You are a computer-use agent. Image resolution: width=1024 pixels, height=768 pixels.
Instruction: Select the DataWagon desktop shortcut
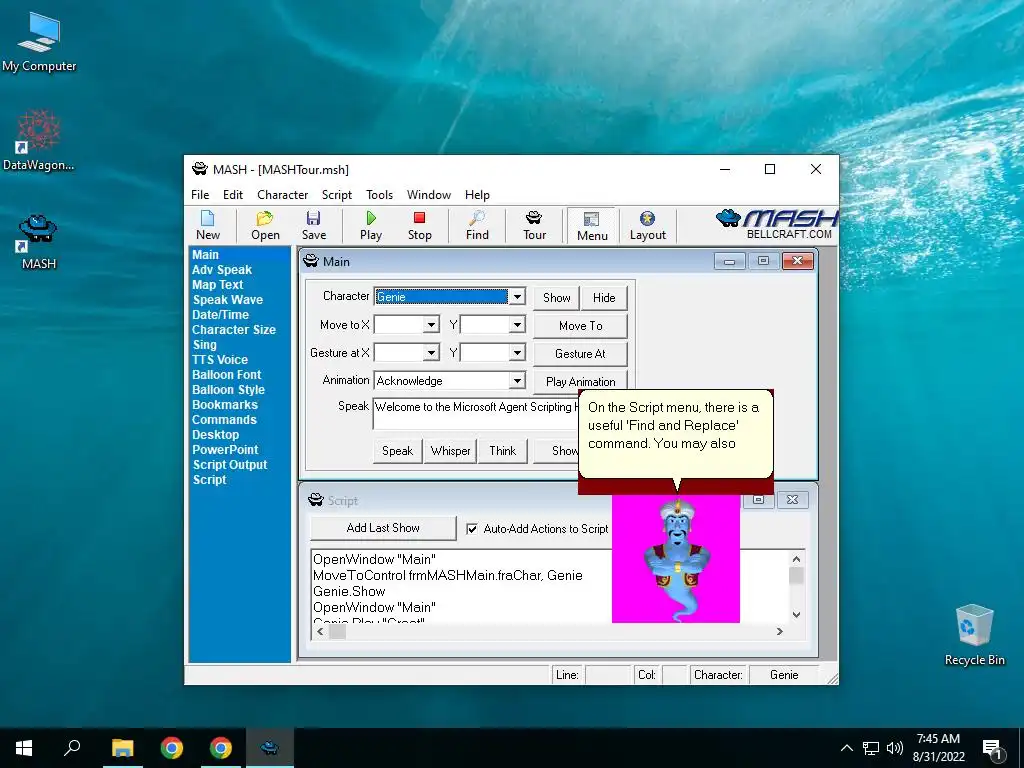pos(39,140)
